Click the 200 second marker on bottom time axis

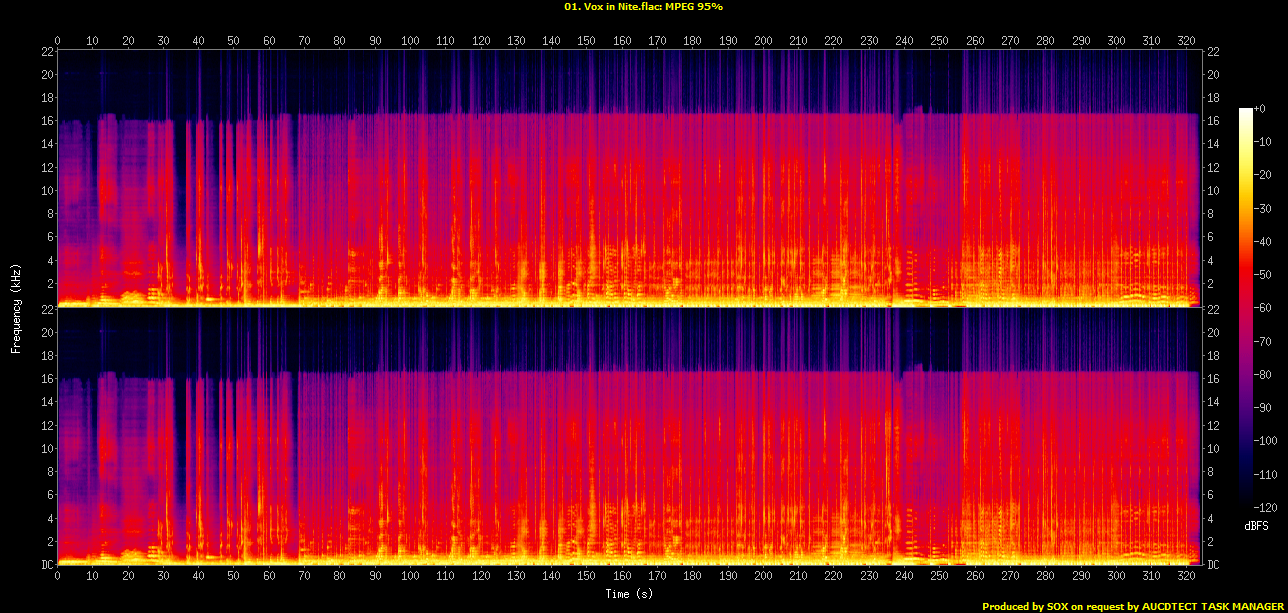click(763, 576)
